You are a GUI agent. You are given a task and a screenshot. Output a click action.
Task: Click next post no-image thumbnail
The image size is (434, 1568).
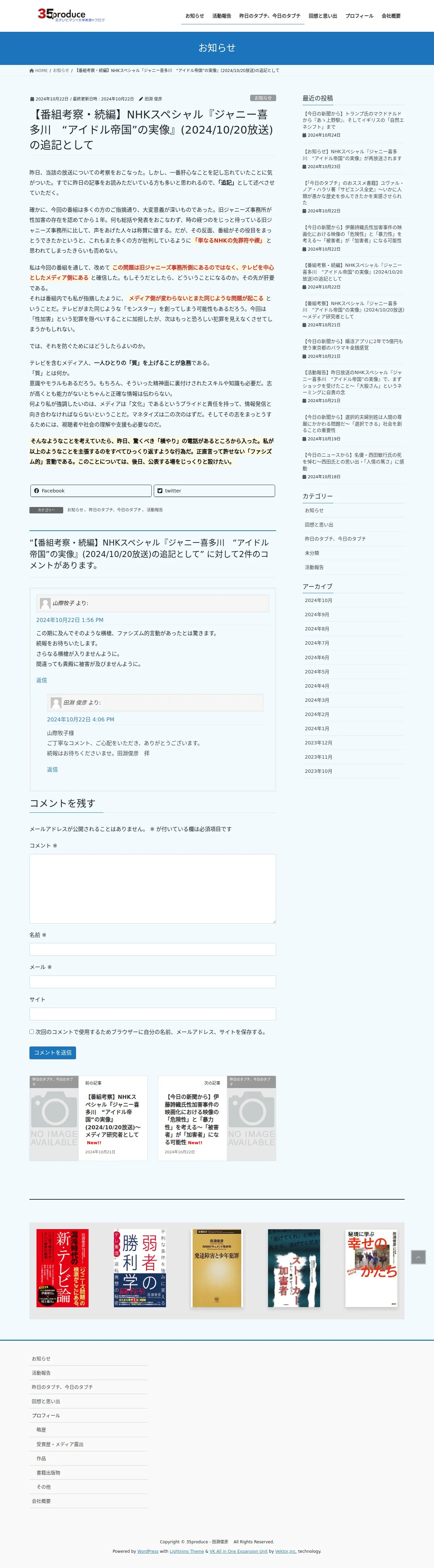(251, 1118)
